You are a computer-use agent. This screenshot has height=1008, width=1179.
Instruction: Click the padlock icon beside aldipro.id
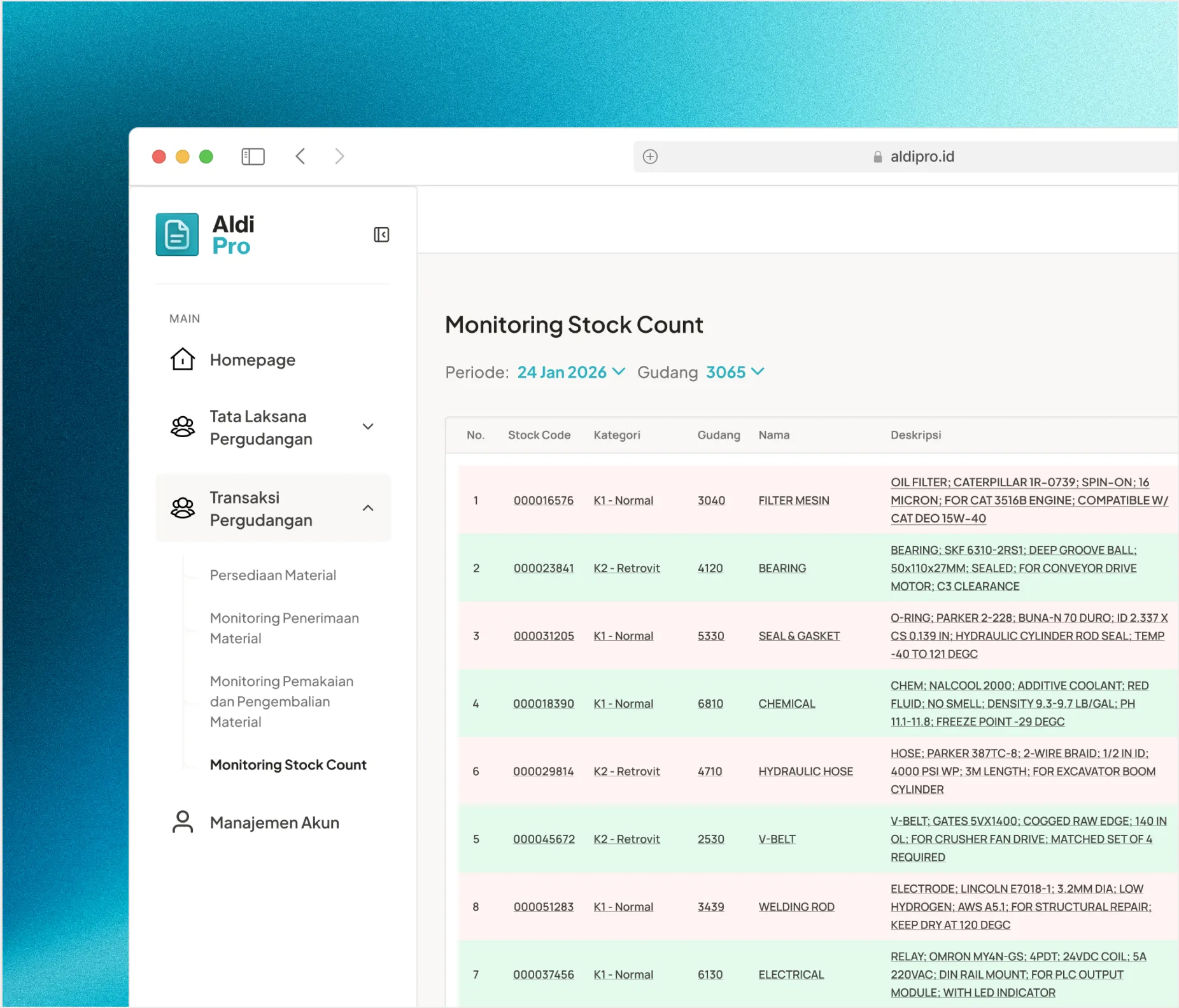(x=878, y=157)
